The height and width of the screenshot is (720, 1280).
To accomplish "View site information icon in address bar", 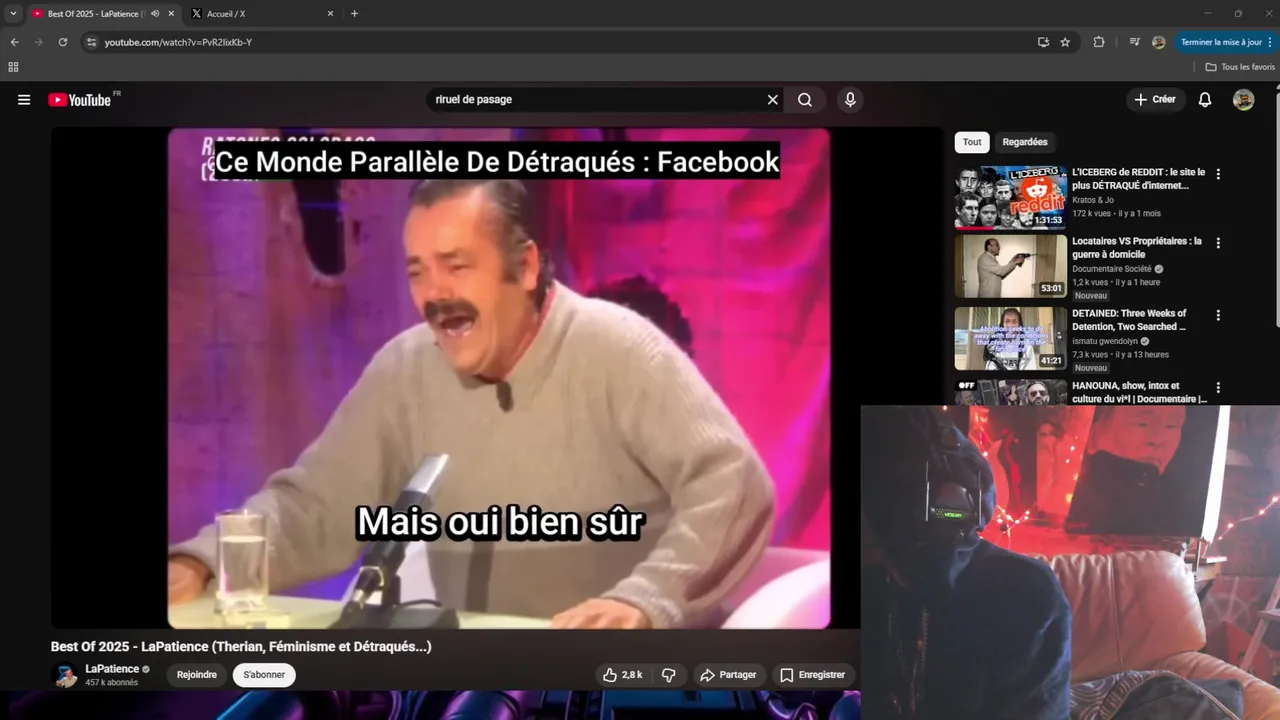I will (x=91, y=42).
